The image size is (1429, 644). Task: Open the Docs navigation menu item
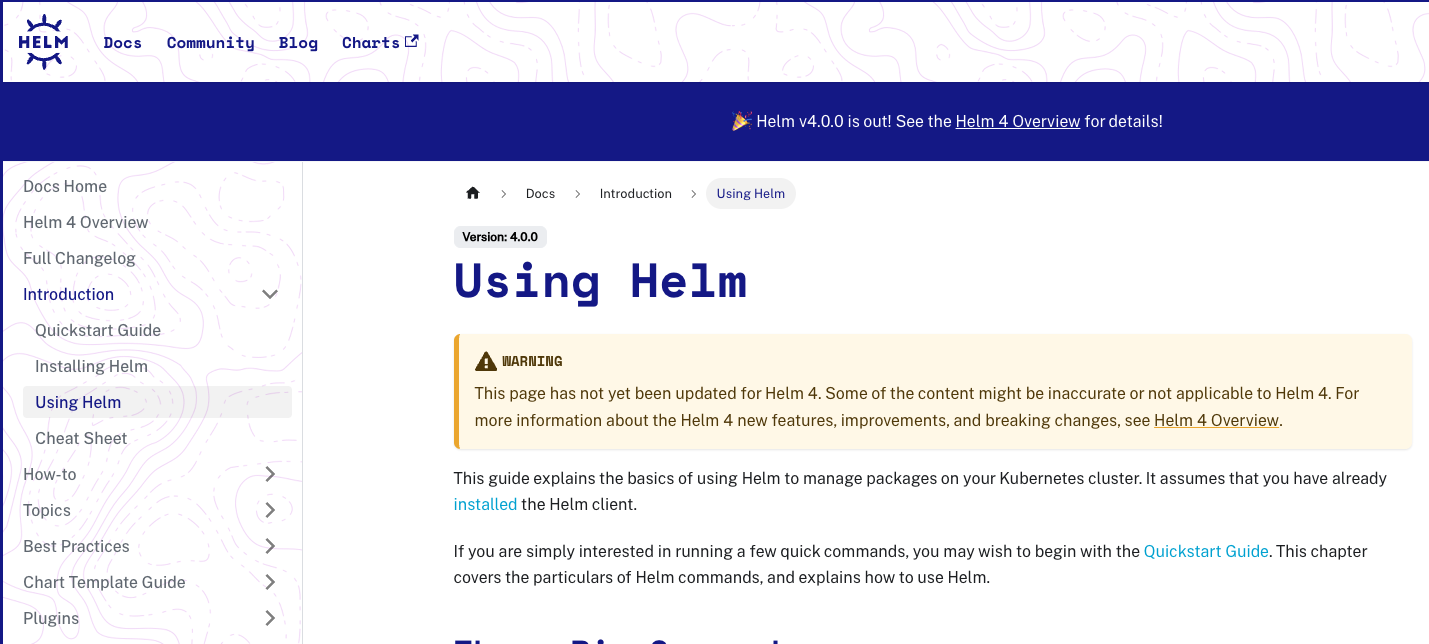tap(123, 43)
